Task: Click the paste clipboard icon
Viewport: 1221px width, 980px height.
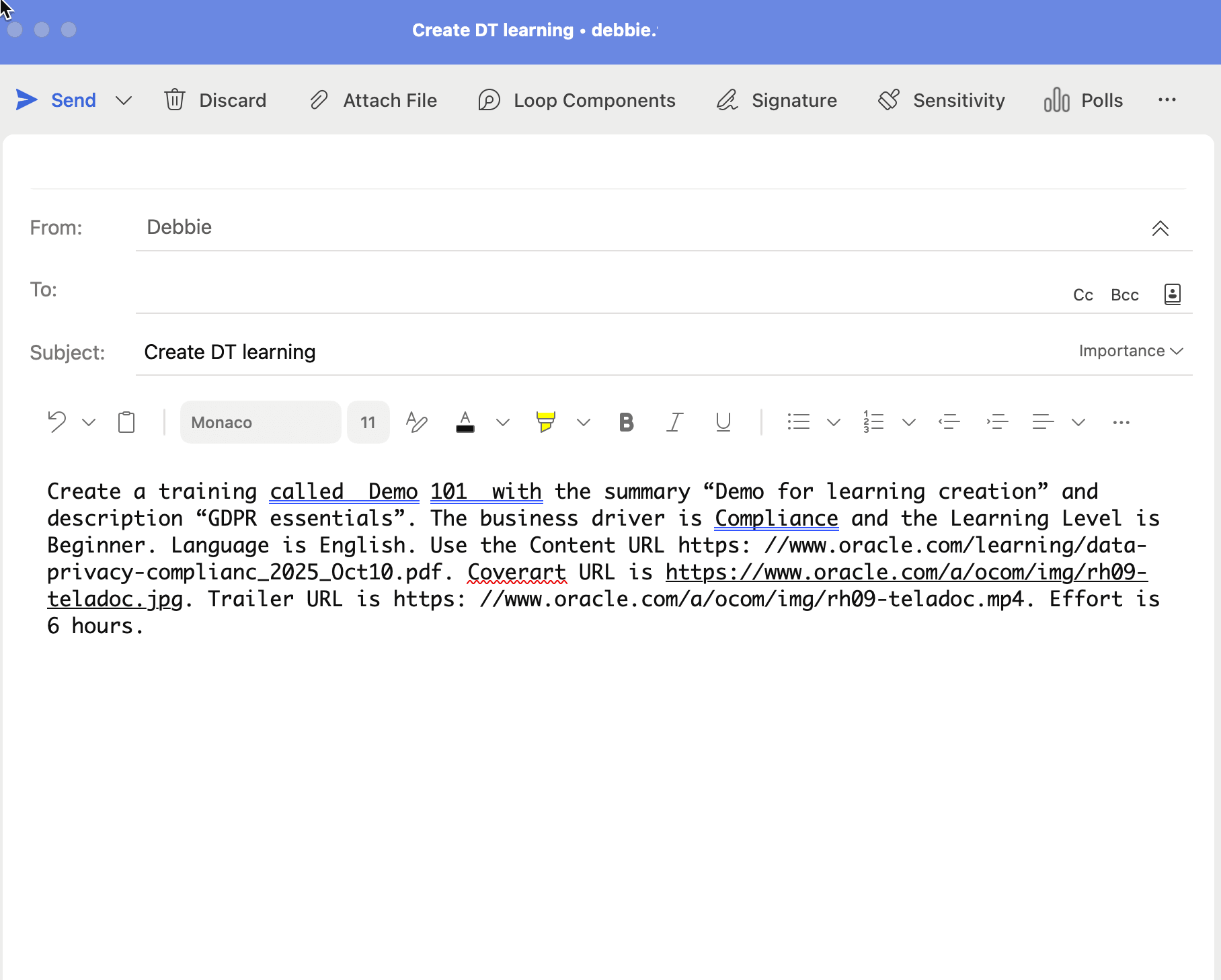Action: pos(126,422)
